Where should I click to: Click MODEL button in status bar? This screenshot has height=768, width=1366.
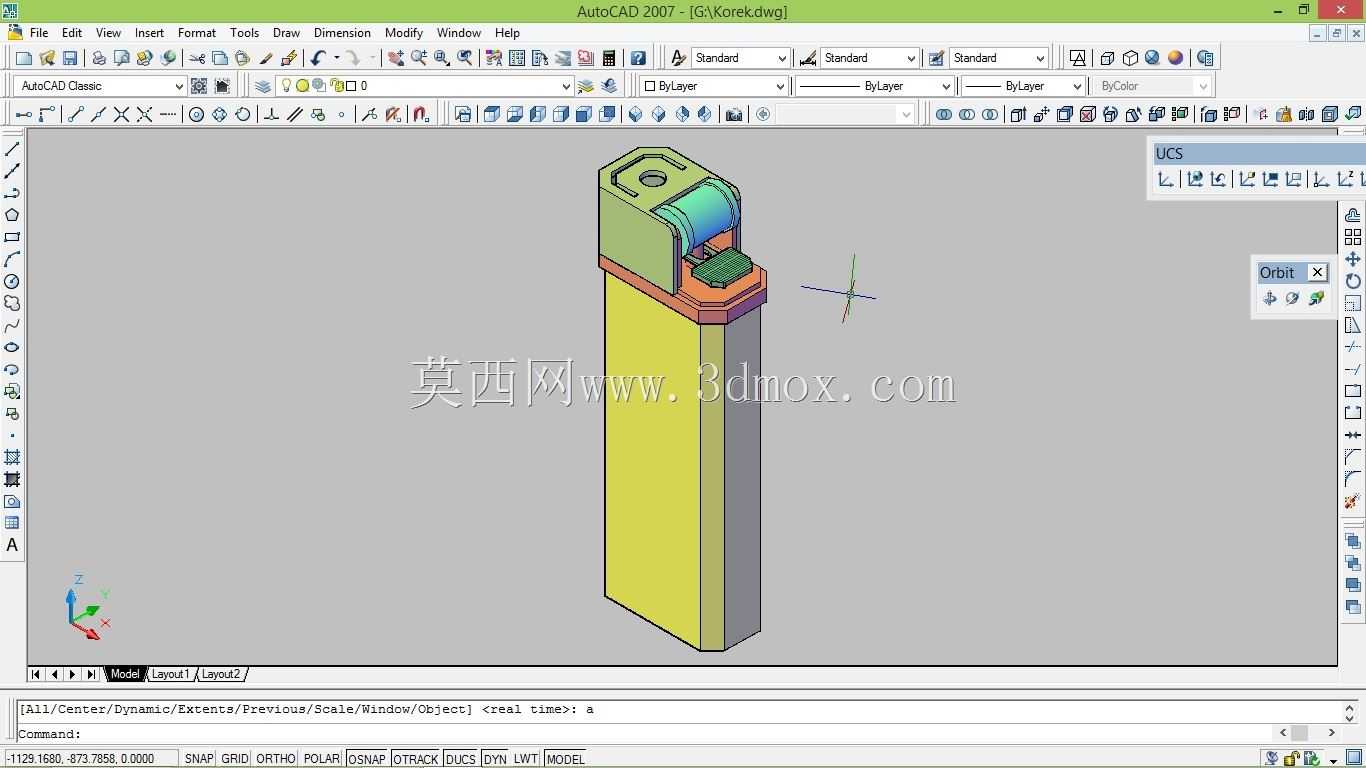tap(565, 759)
